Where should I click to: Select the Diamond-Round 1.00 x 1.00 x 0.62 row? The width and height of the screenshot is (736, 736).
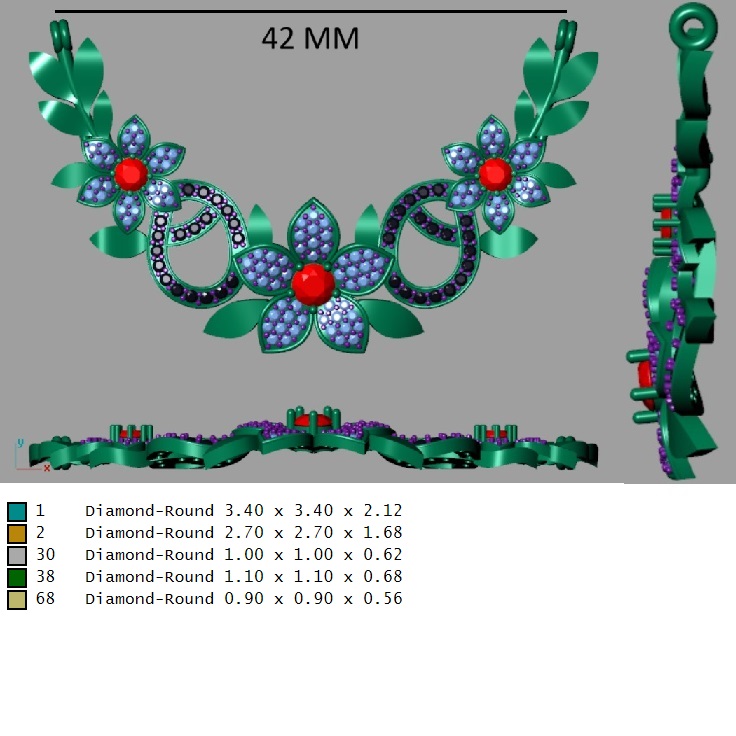click(x=243, y=555)
